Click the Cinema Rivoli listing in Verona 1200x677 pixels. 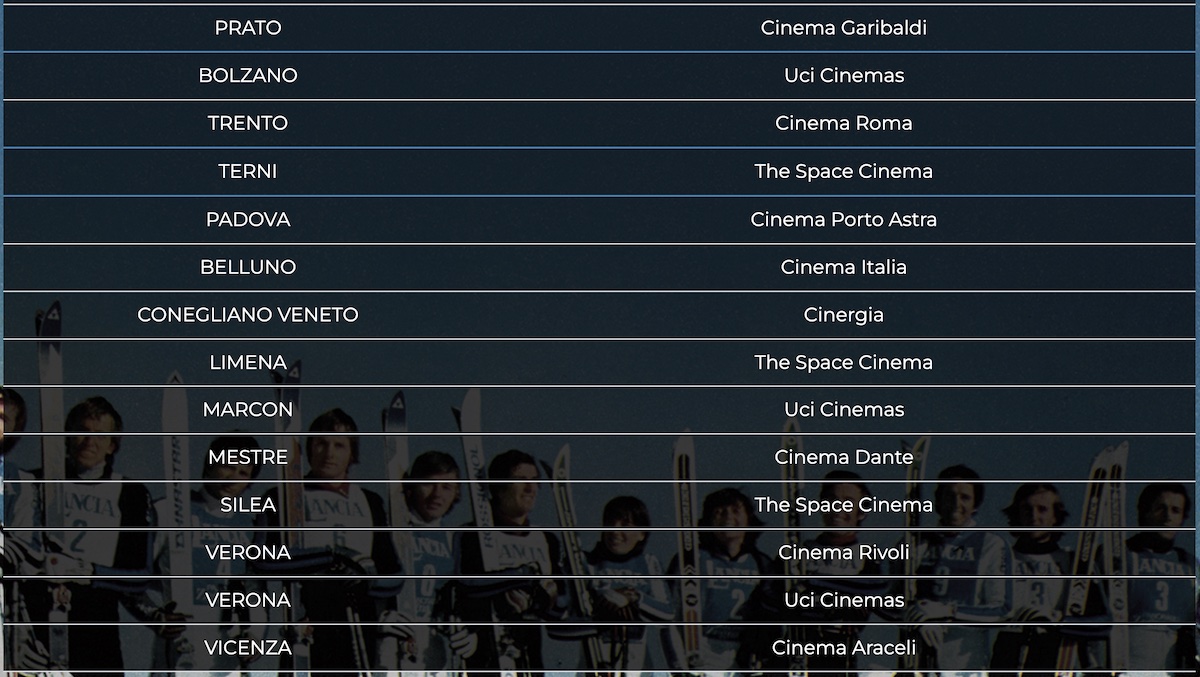pyautogui.click(x=844, y=552)
